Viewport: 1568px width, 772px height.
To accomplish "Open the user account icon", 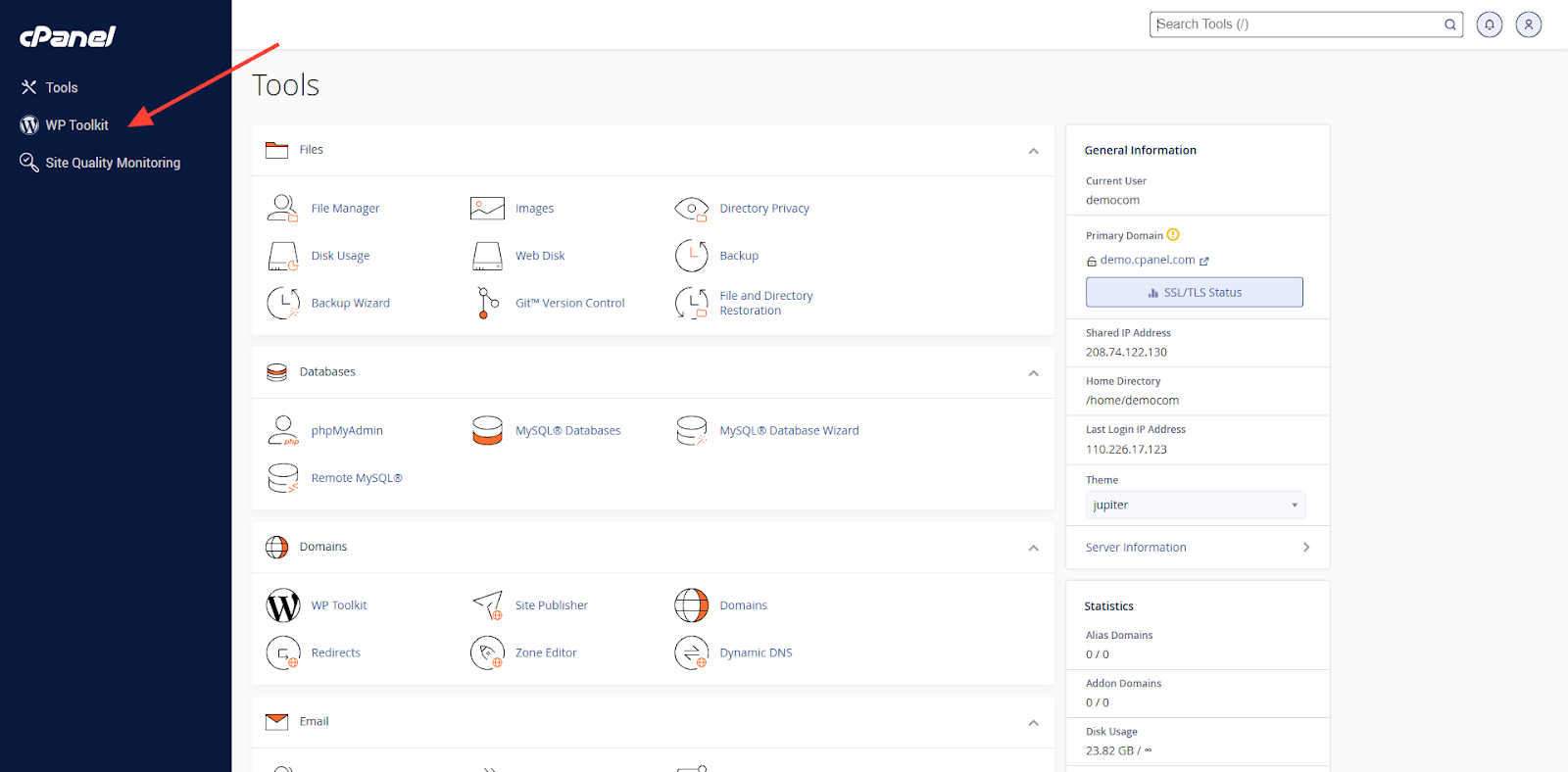I will (x=1529, y=24).
